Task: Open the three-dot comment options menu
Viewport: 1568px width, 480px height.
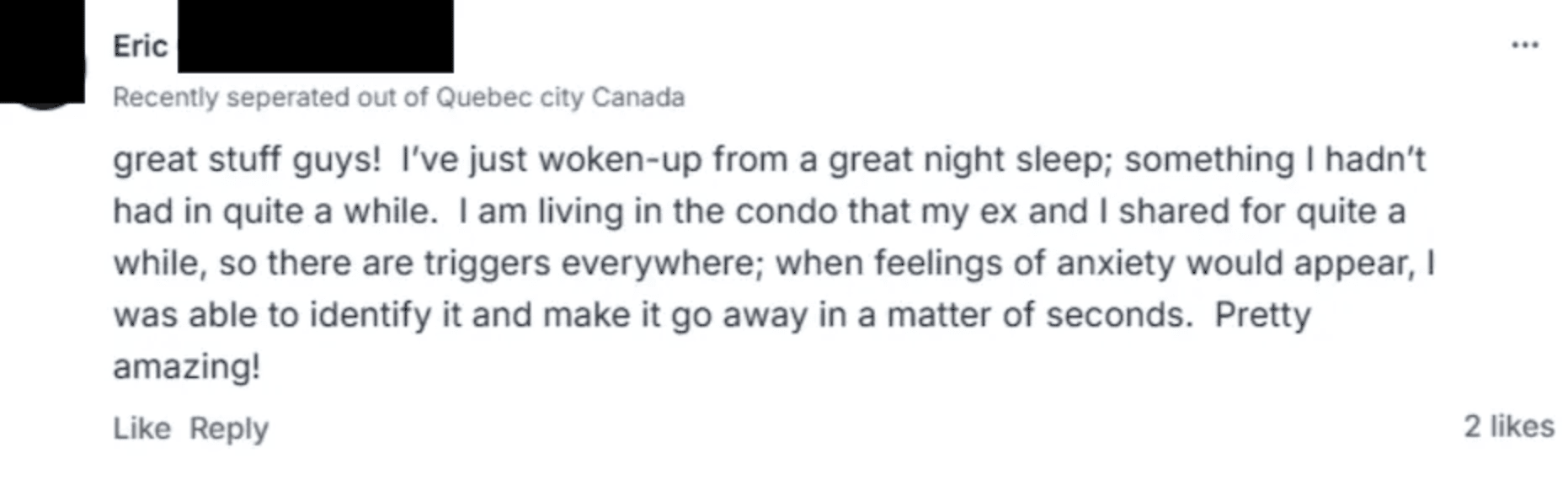Action: (x=1524, y=45)
